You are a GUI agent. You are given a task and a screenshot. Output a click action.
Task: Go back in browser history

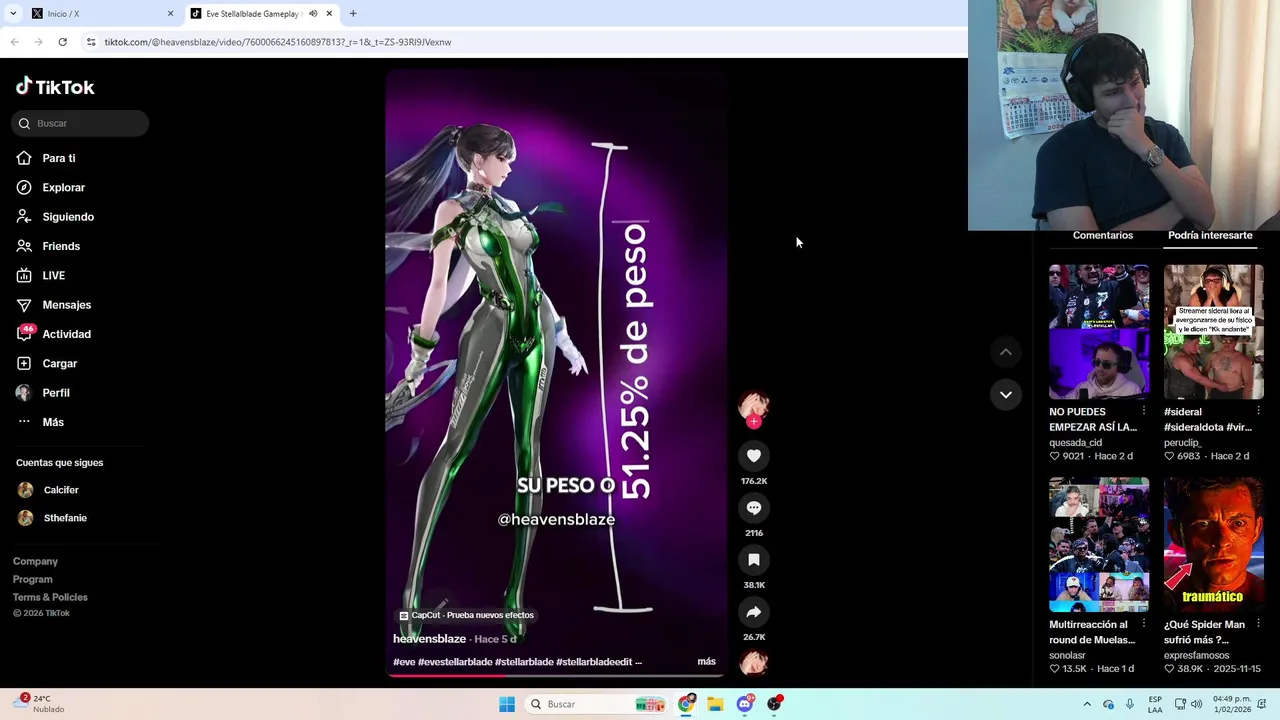point(14,42)
